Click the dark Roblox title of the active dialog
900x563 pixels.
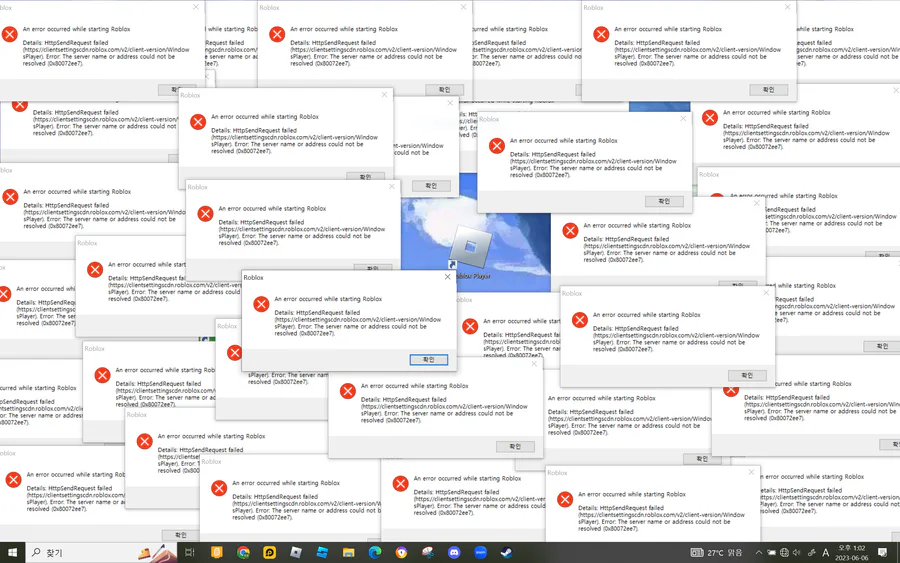point(253,277)
